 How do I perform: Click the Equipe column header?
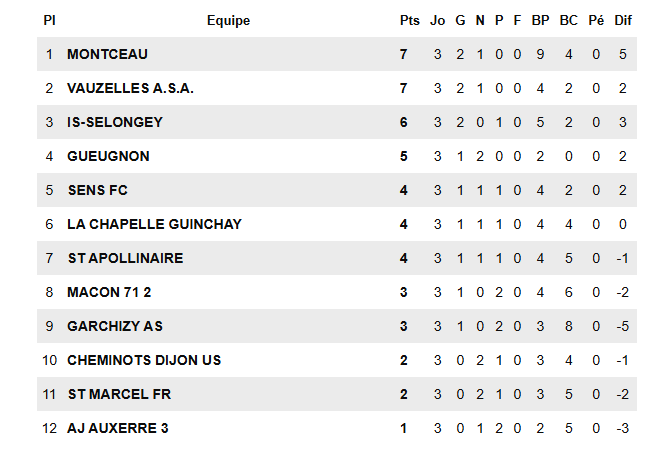228,20
